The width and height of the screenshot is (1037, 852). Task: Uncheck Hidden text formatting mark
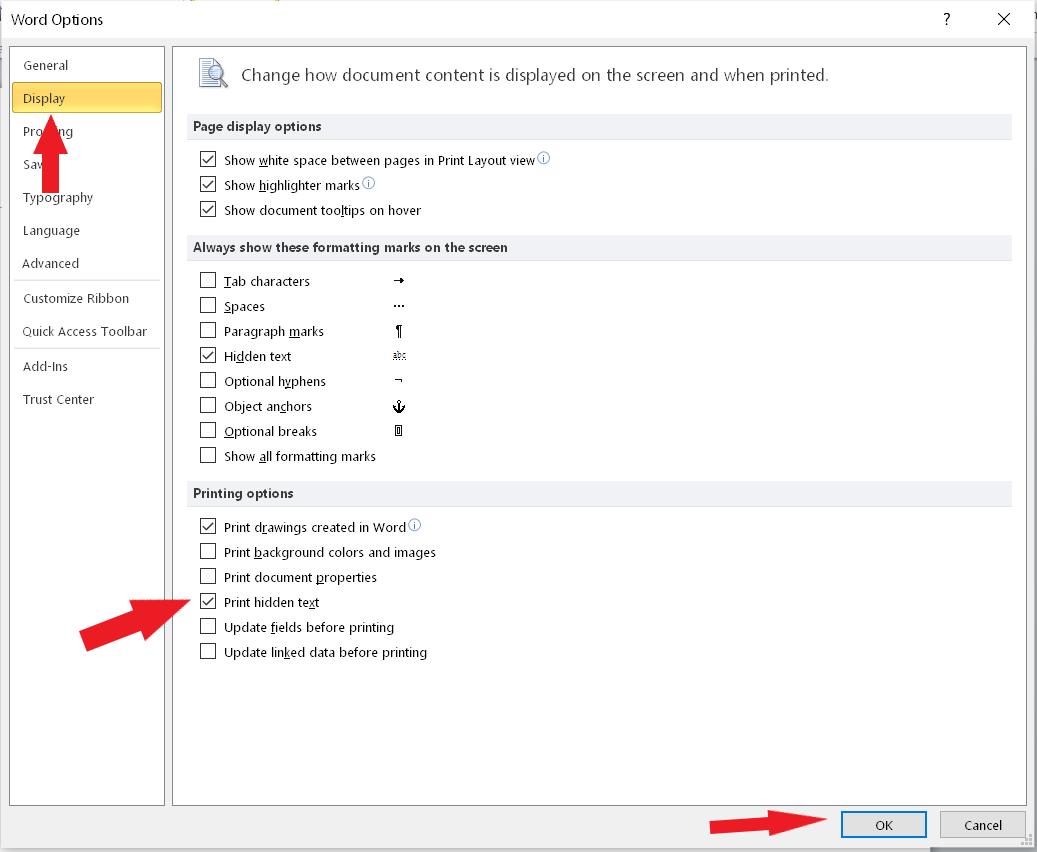(x=208, y=356)
